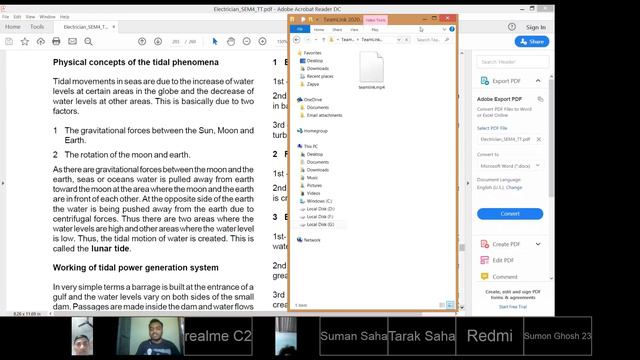
Task: Click the Edit PDF tool icon
Action: coord(484,260)
